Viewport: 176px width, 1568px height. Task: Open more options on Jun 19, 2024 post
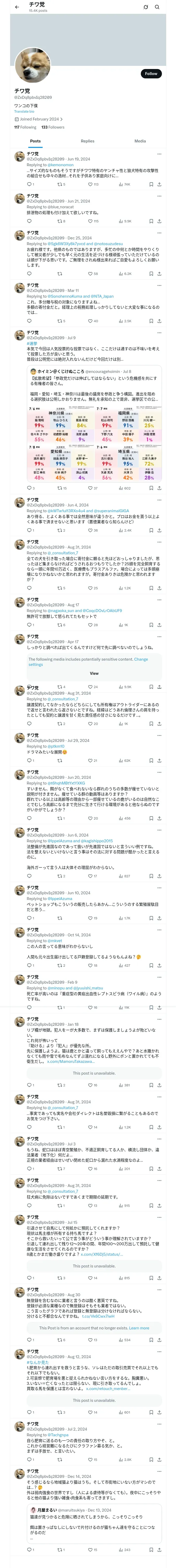coord(159,154)
